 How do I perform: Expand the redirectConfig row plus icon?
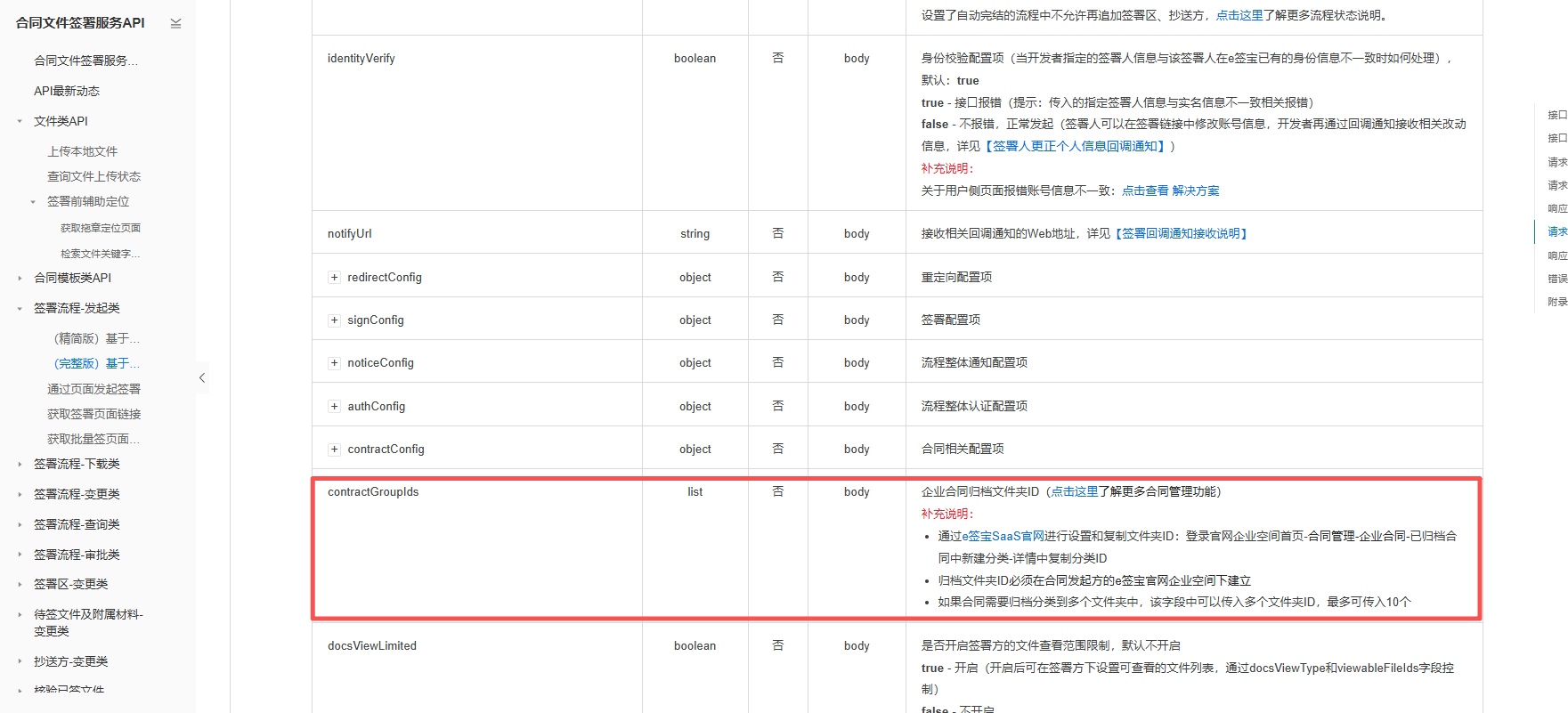pyautogui.click(x=334, y=278)
